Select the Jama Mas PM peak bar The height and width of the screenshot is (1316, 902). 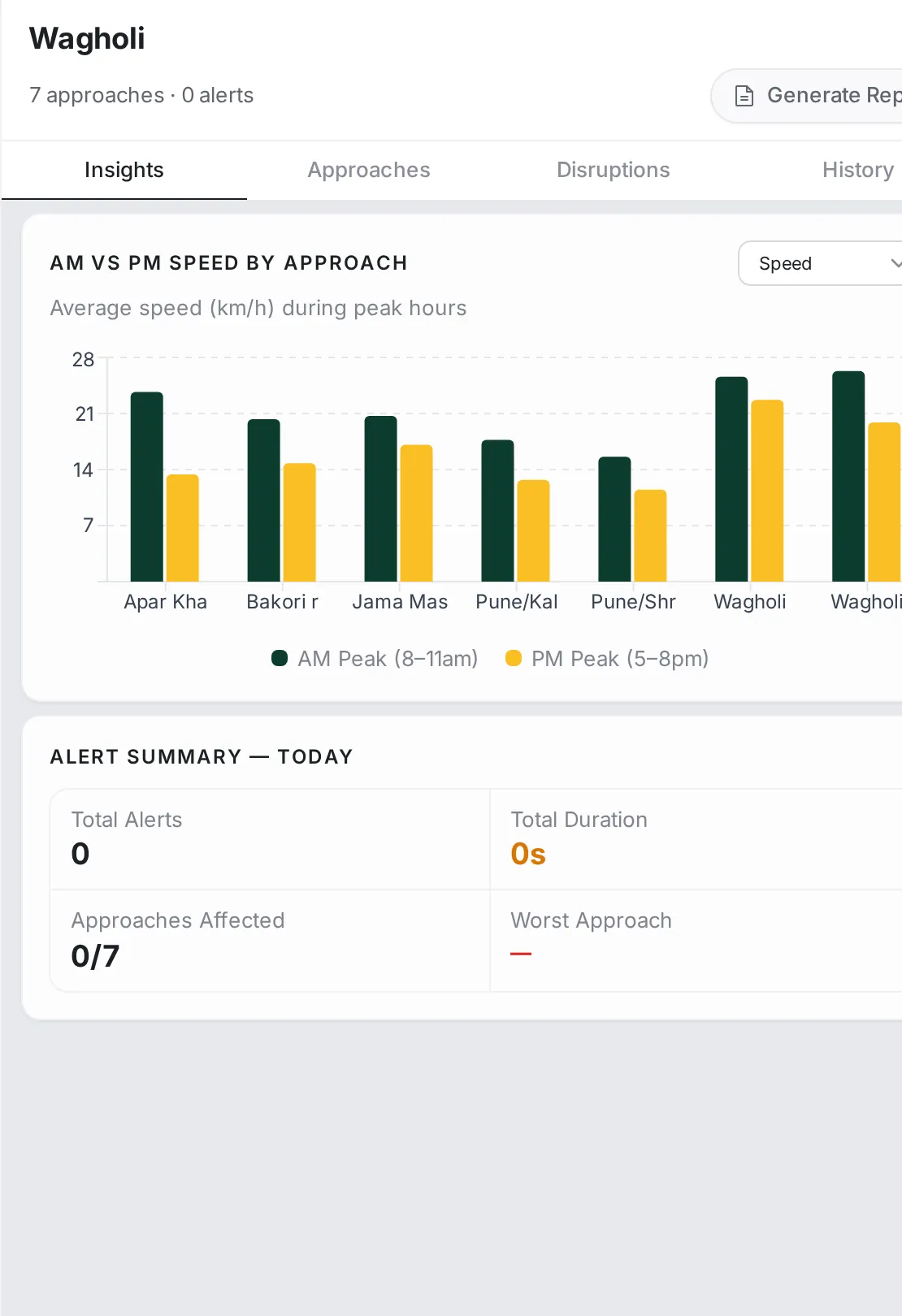click(x=417, y=513)
